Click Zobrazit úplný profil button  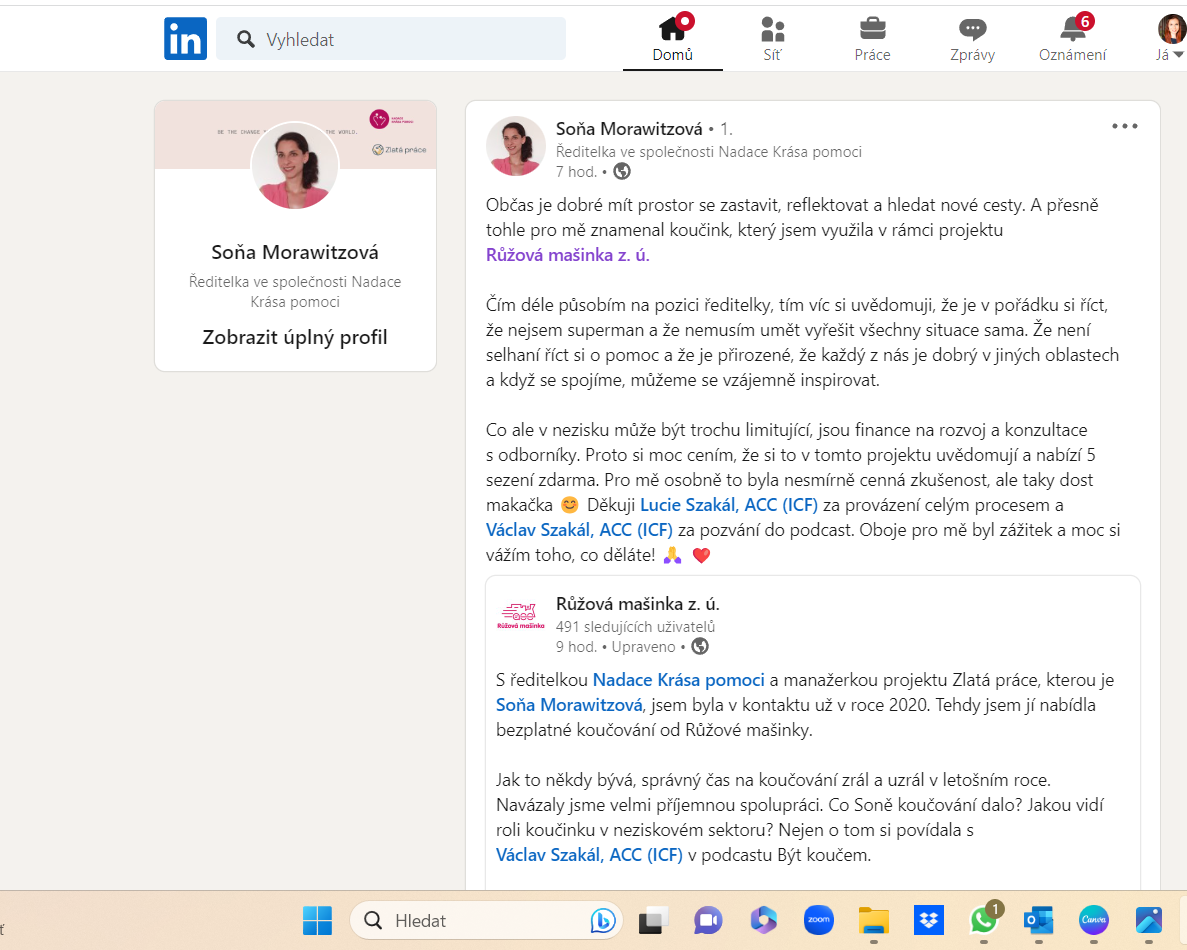point(294,337)
